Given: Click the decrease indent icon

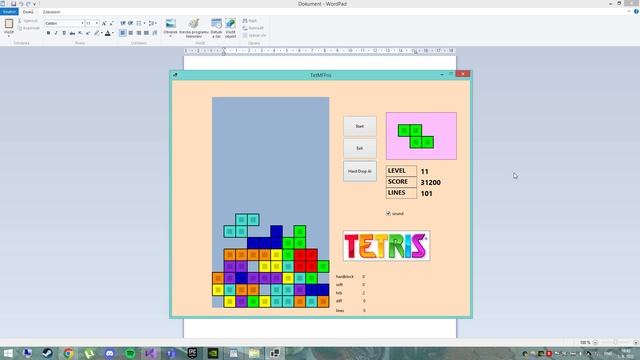Looking at the screenshot, I should 123,23.
